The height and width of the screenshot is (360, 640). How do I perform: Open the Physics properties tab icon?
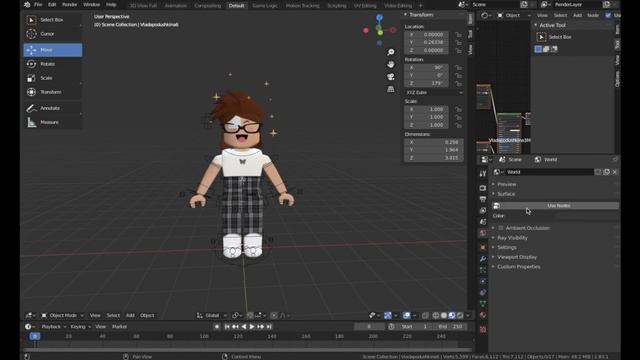coord(483,281)
